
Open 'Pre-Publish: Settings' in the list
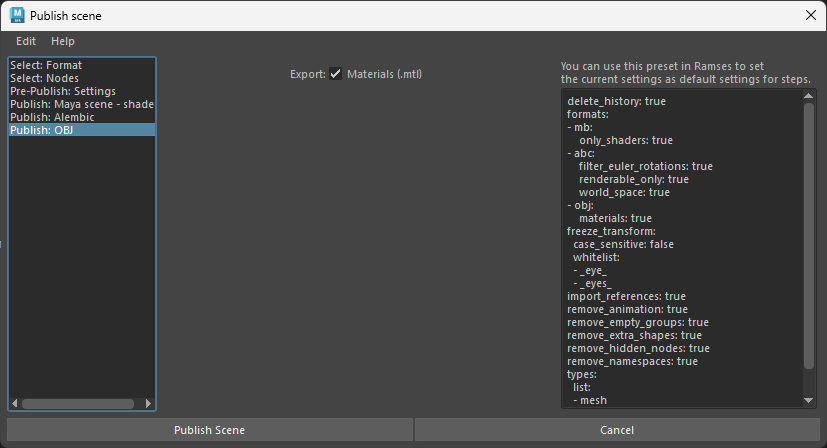click(62, 91)
